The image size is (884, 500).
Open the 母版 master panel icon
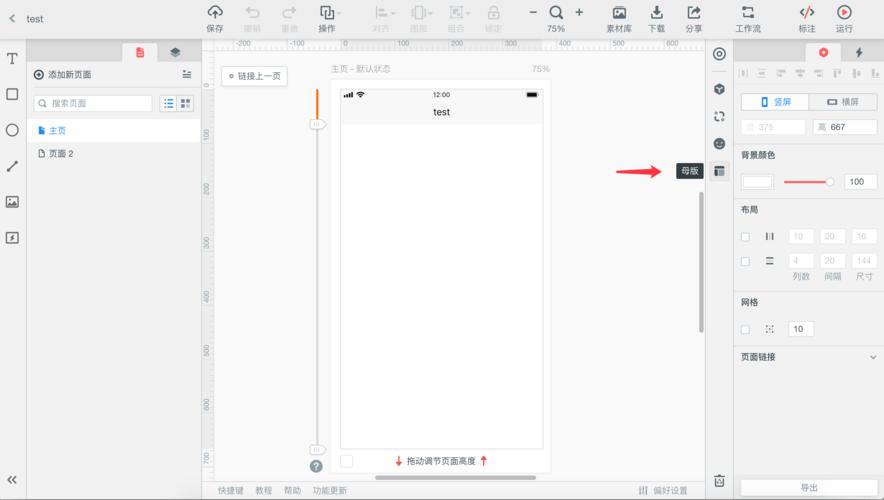pyautogui.click(x=719, y=171)
